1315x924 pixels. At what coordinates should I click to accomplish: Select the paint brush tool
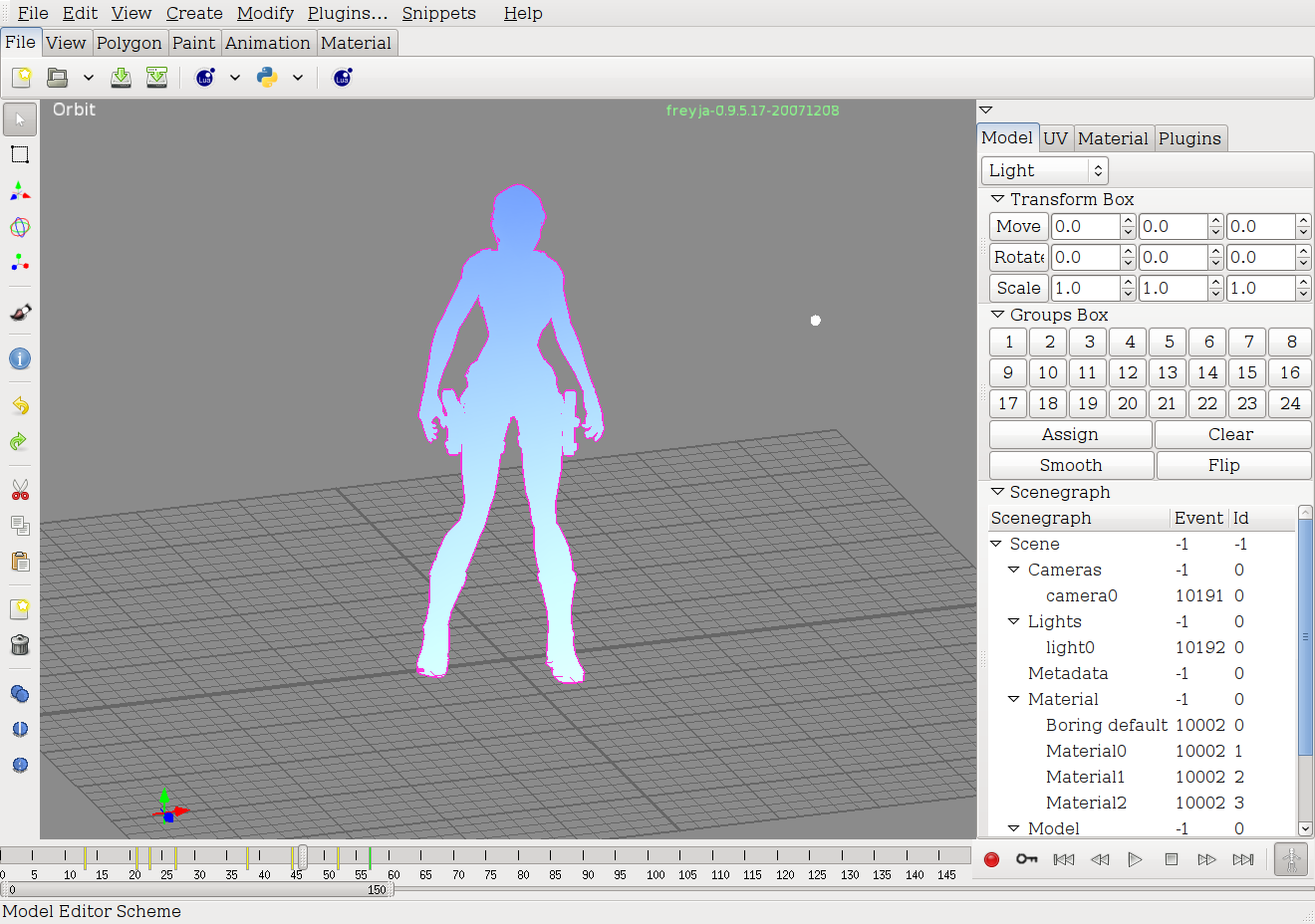[x=20, y=312]
